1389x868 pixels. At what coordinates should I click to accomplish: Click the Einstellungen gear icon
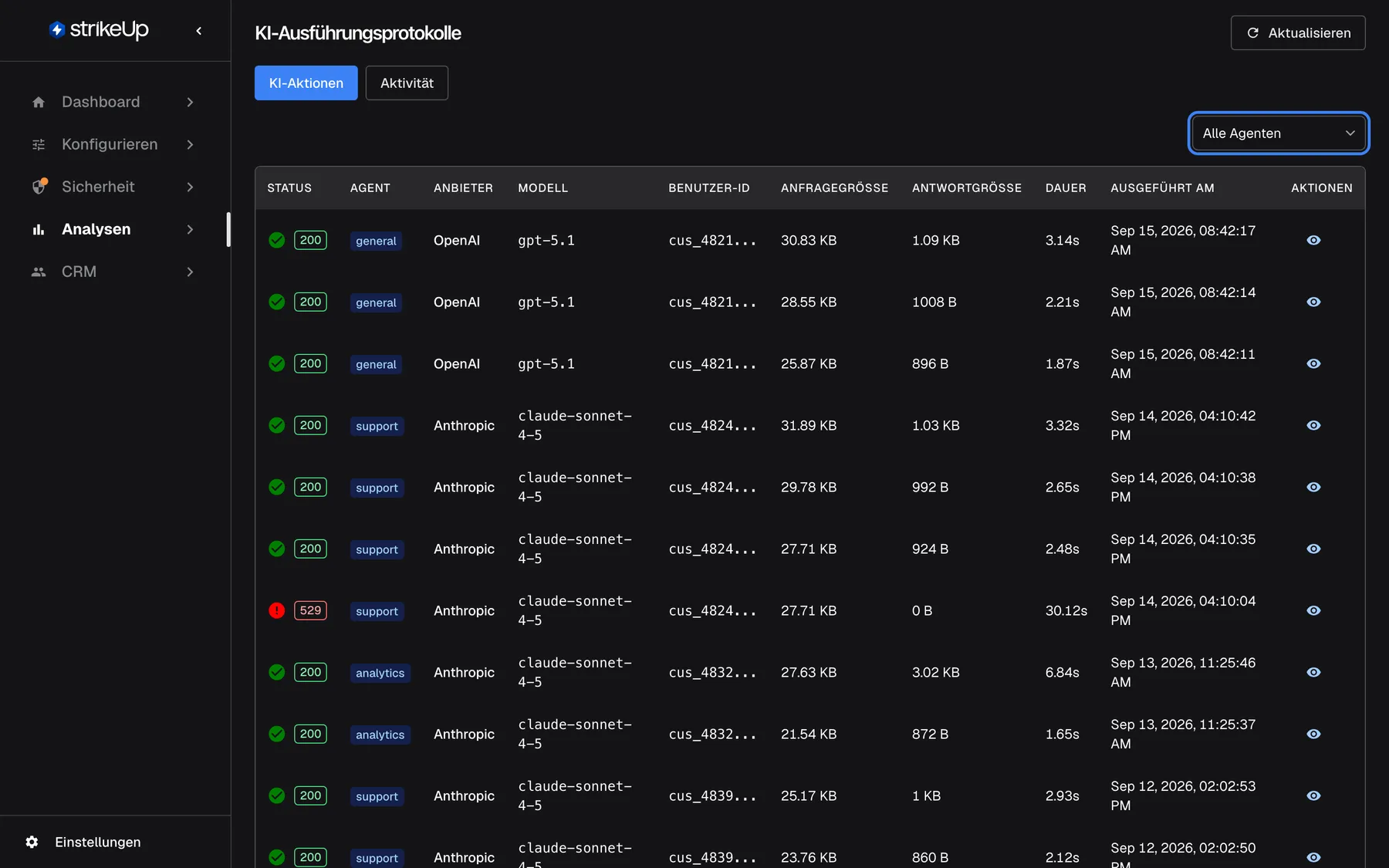click(x=32, y=842)
